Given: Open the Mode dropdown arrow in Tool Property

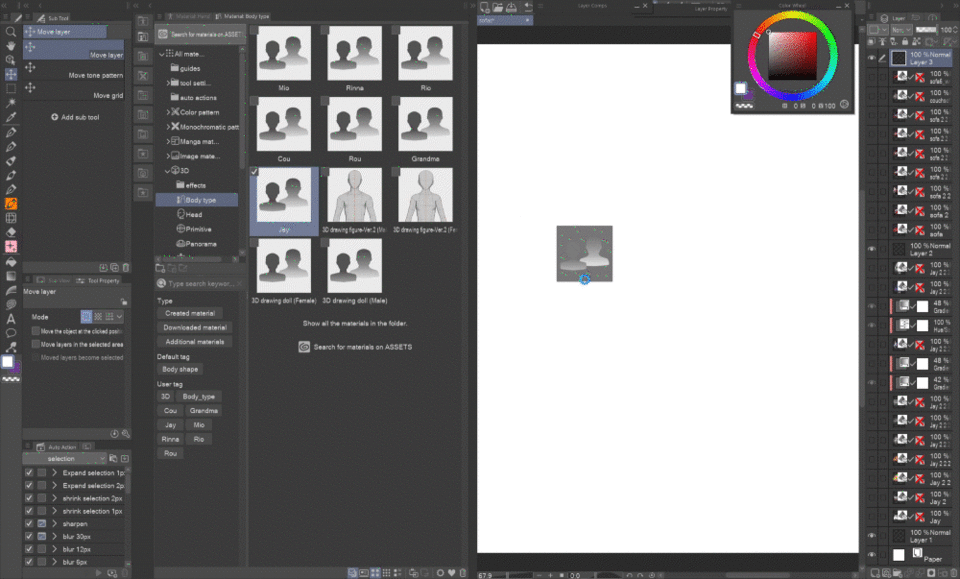Looking at the screenshot, I should (x=119, y=316).
